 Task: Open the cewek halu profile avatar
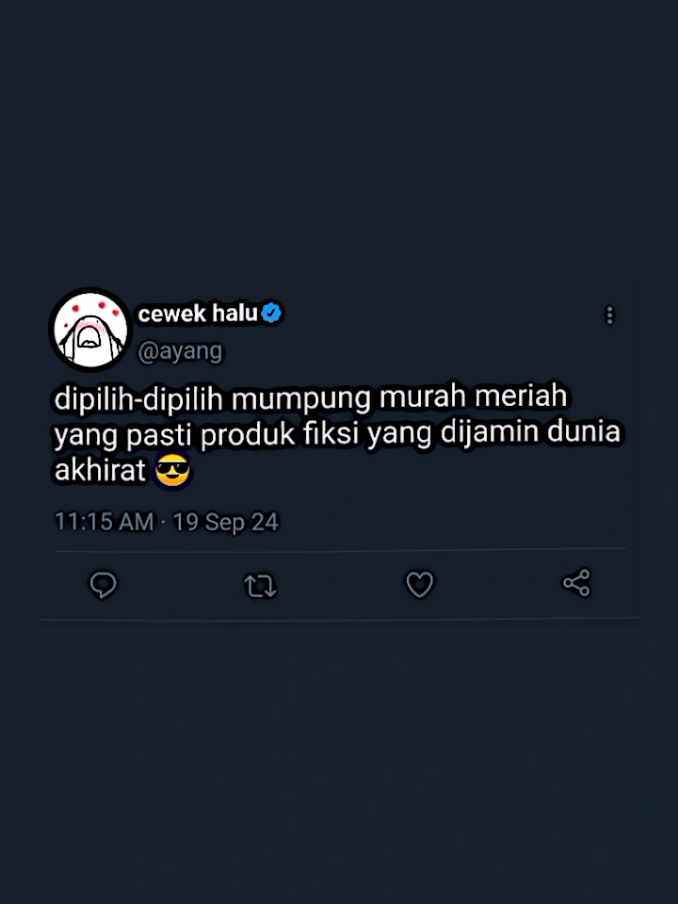pyautogui.click(x=91, y=330)
